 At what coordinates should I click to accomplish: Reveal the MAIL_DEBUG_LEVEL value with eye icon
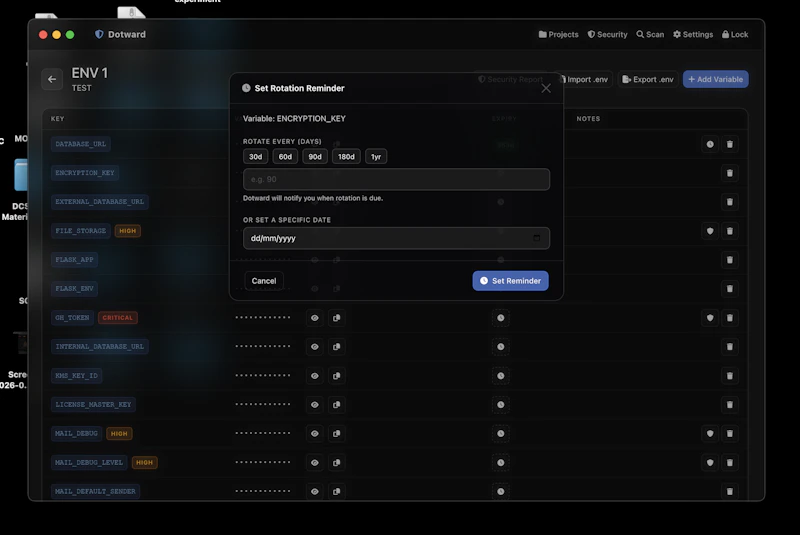pos(315,463)
